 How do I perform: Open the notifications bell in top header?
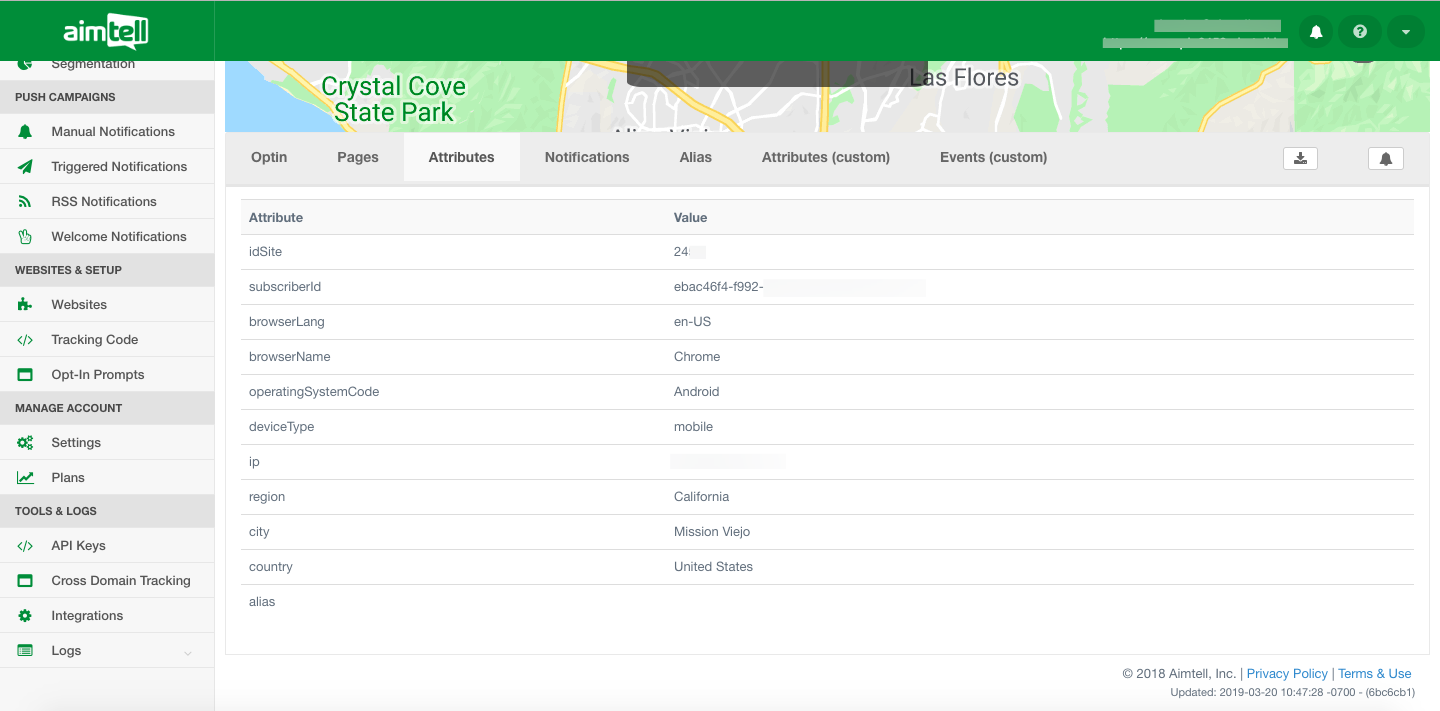point(1316,32)
